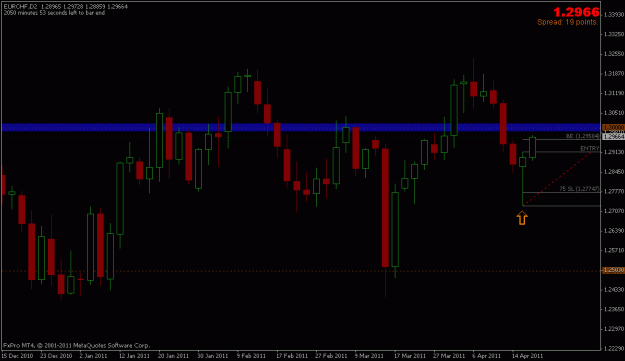Select the 75 SL horizontal line at 1.27747

tap(561, 192)
